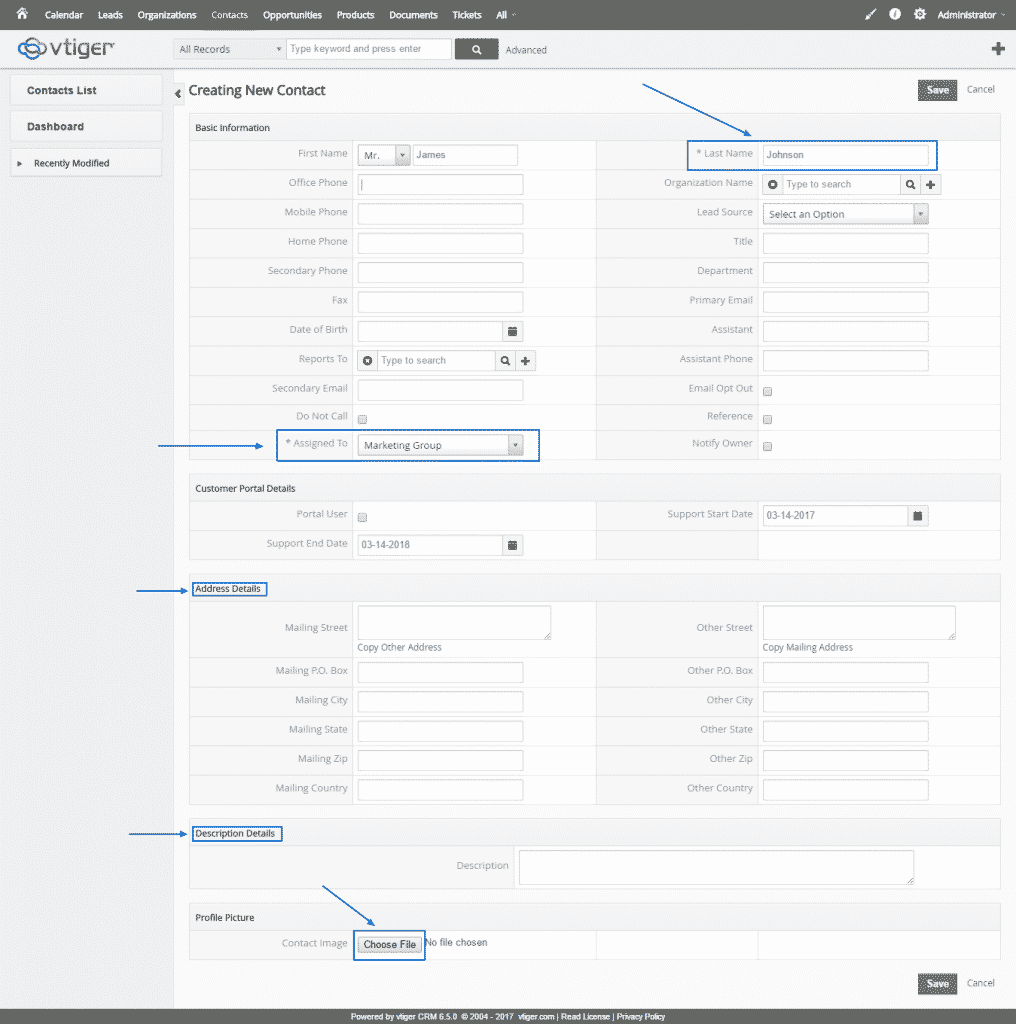Switch to the Documents module

(413, 14)
